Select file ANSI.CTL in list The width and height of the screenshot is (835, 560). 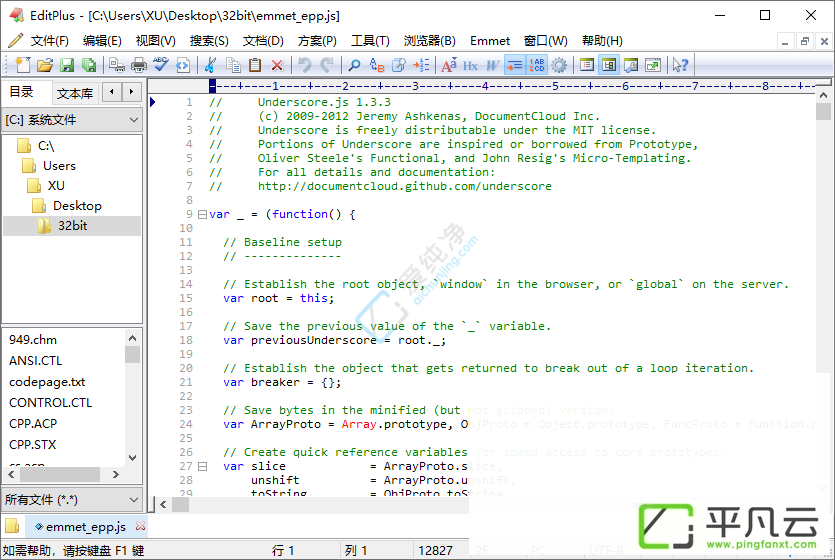point(35,361)
